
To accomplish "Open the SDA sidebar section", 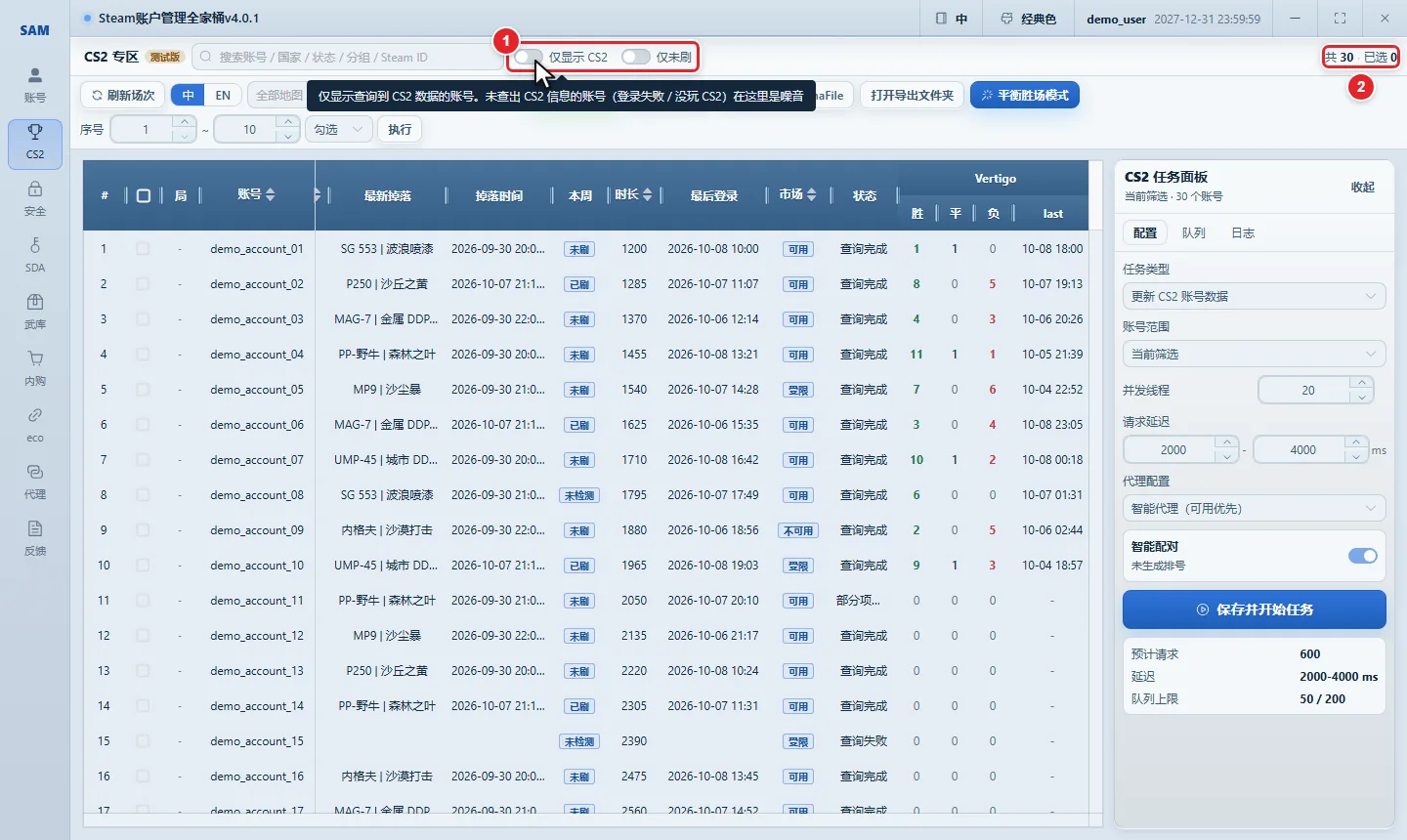I will [35, 255].
